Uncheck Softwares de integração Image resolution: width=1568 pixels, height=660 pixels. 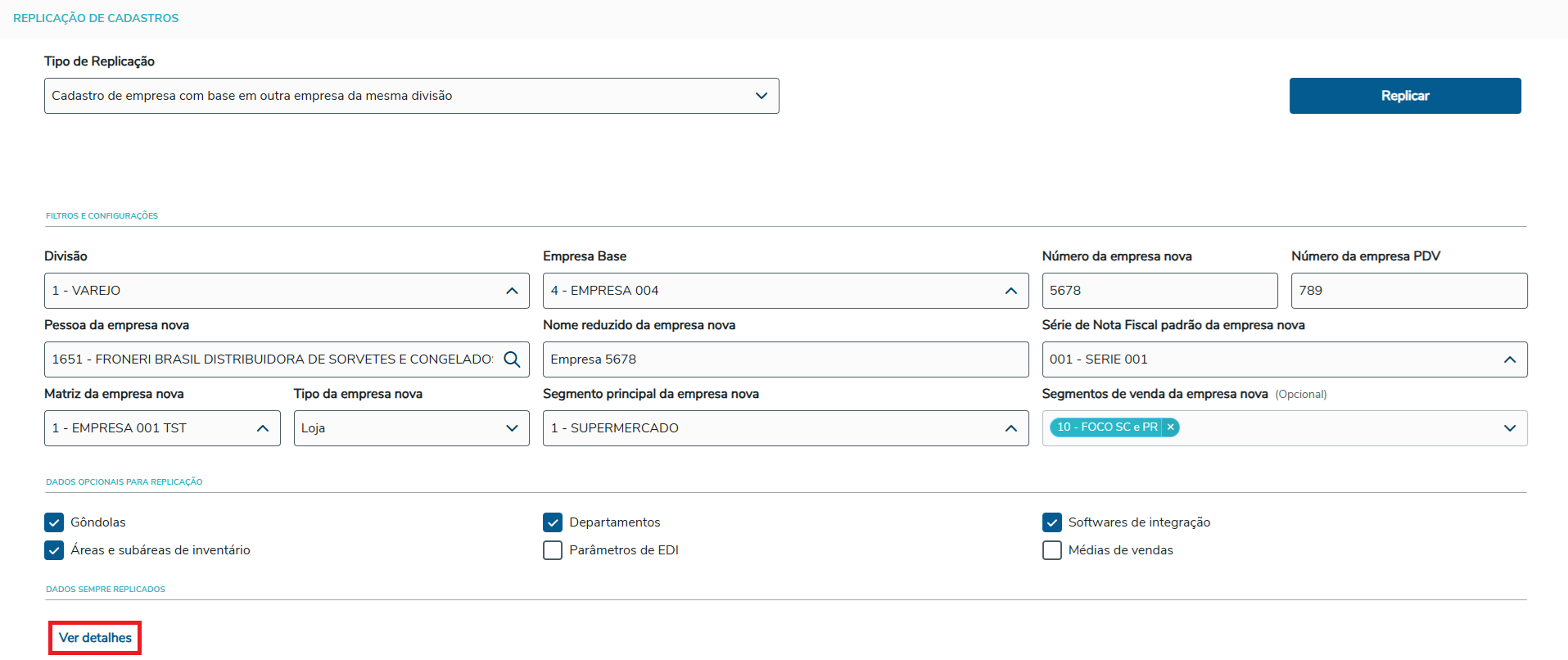[1051, 522]
